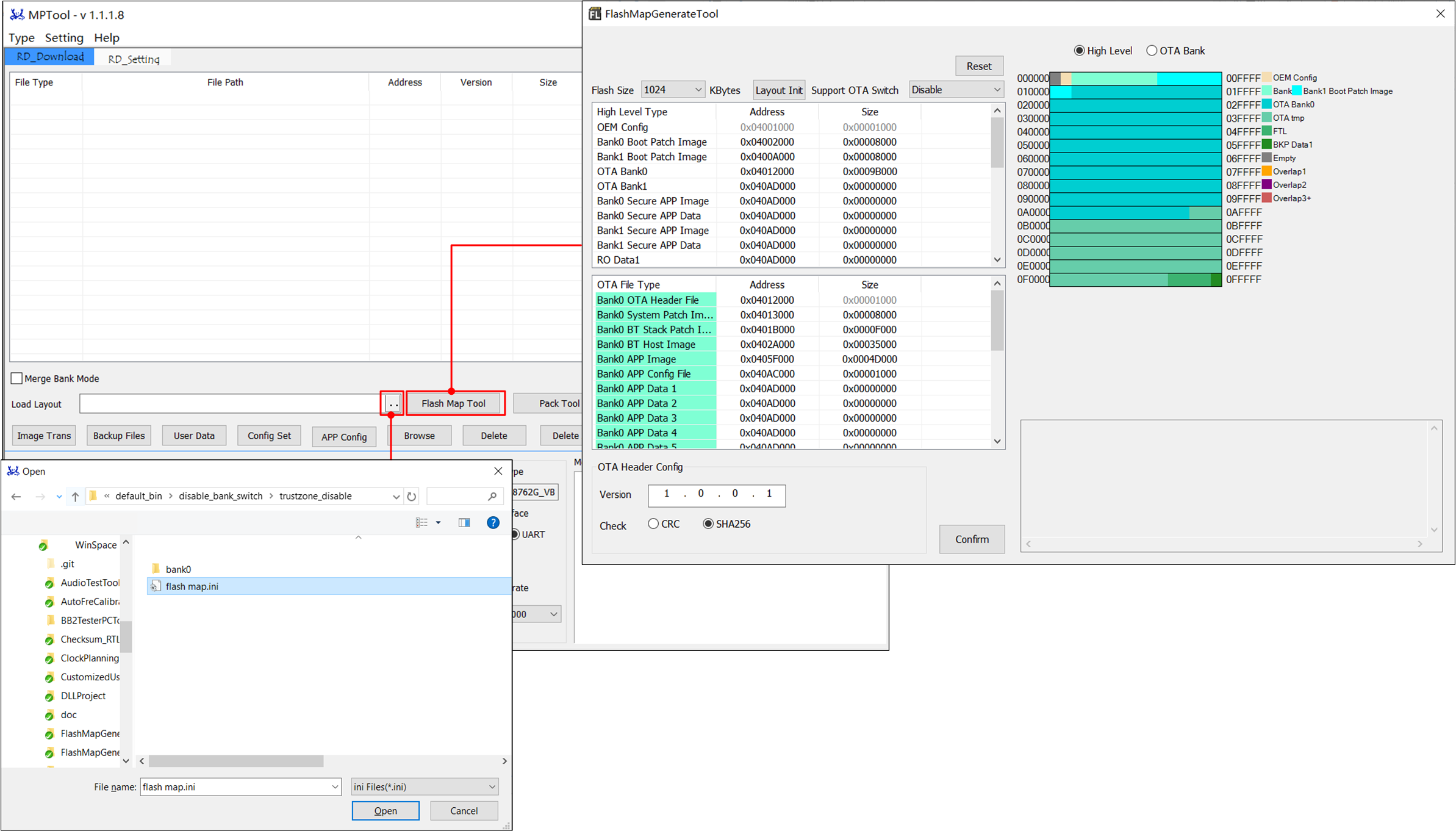Click the search magnifier icon in Open dialog
Image resolution: width=1456 pixels, height=831 pixels.
tap(492, 497)
